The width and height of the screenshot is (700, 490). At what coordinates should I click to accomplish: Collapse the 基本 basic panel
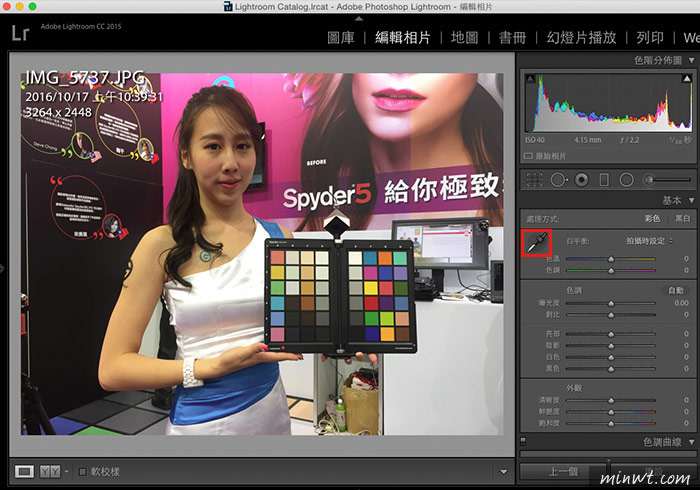pos(692,200)
